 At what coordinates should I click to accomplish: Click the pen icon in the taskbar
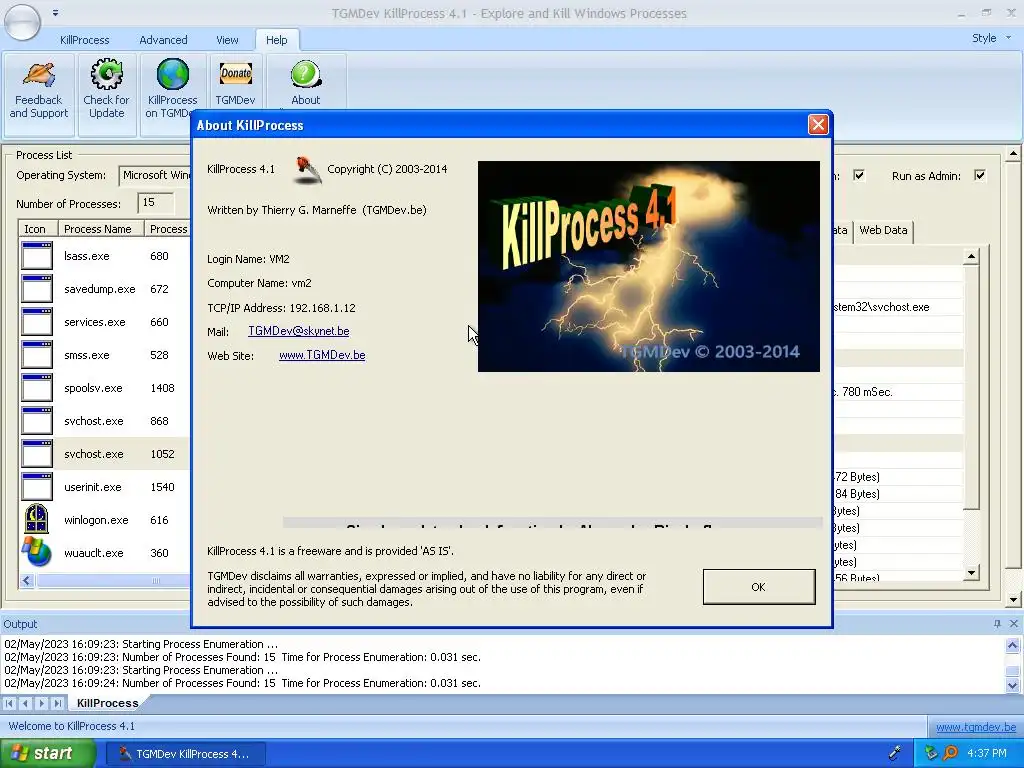pyautogui.click(x=895, y=753)
